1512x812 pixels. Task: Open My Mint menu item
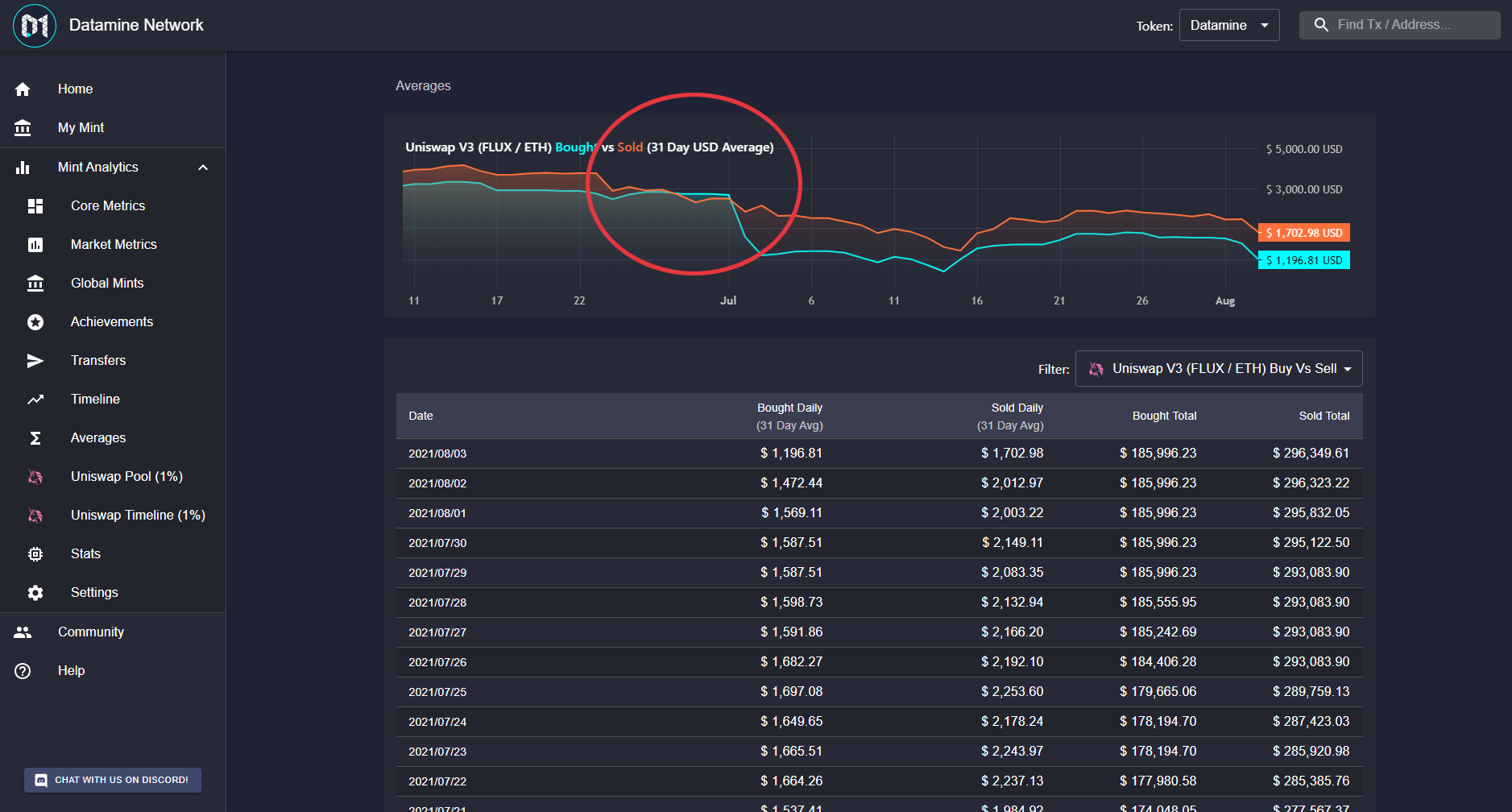pyautogui.click(x=113, y=128)
